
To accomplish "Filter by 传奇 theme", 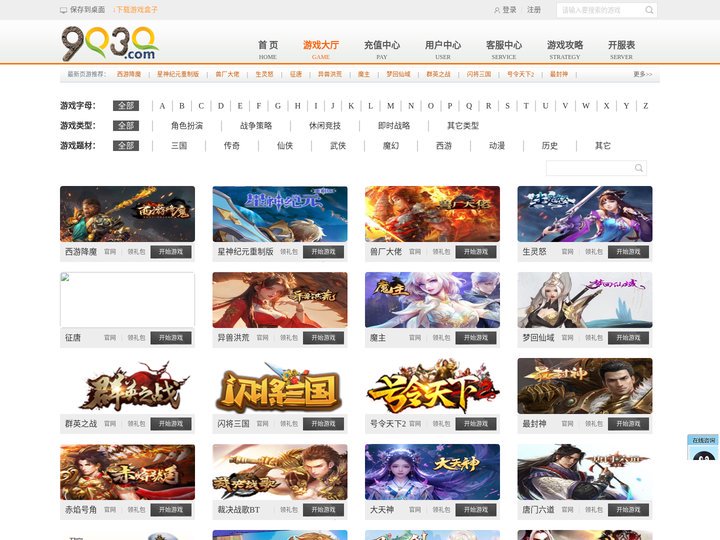I will click(231, 146).
